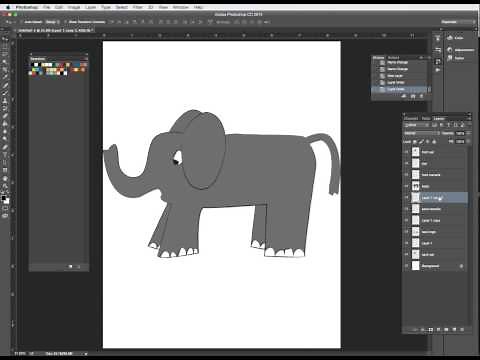The image size is (480, 360).
Task: Select the Lasso tool
Action: [x=5, y=54]
